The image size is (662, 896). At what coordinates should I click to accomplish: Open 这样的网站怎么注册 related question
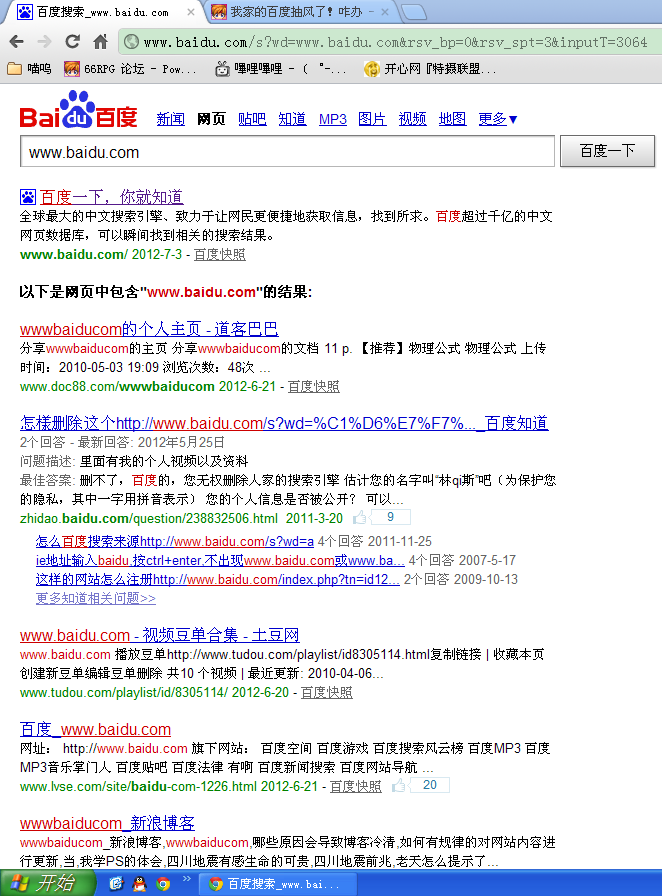[217, 579]
